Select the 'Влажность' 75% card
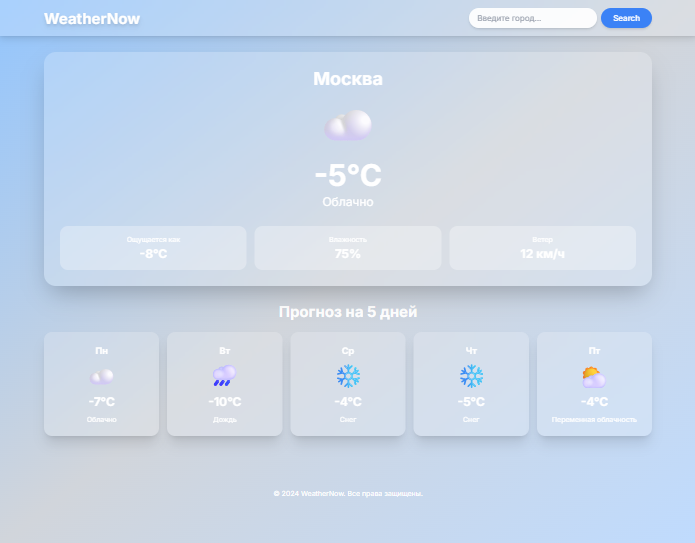The image size is (695, 543). (x=347, y=248)
